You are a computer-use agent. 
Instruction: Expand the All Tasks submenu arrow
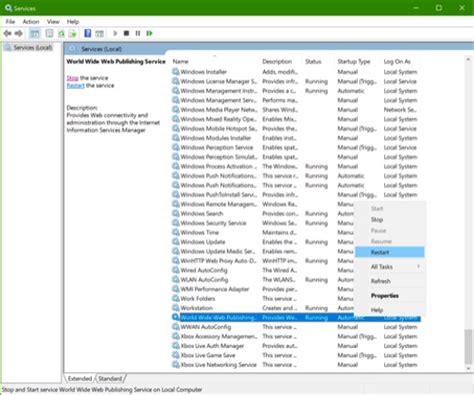(418, 266)
